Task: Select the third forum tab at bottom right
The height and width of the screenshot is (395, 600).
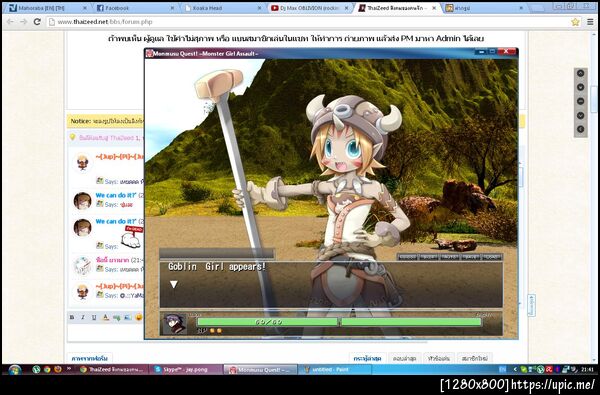Action: (x=439, y=359)
